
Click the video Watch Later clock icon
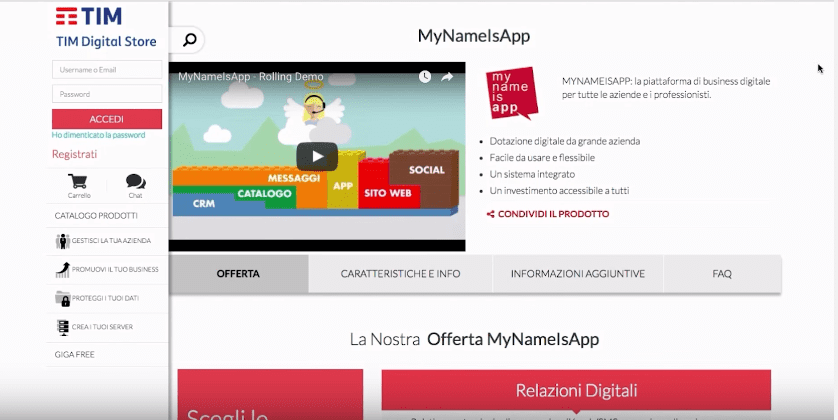tap(425, 77)
